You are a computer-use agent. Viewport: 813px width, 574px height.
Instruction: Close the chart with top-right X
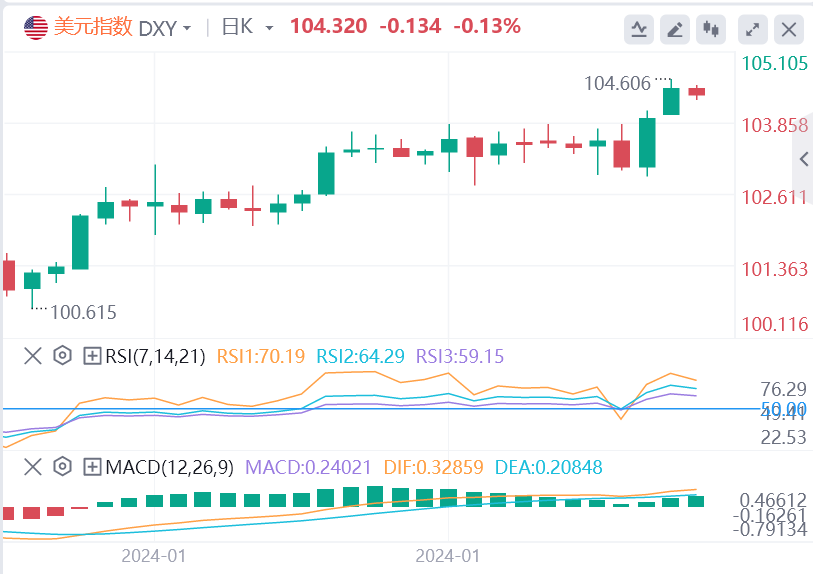point(789,29)
